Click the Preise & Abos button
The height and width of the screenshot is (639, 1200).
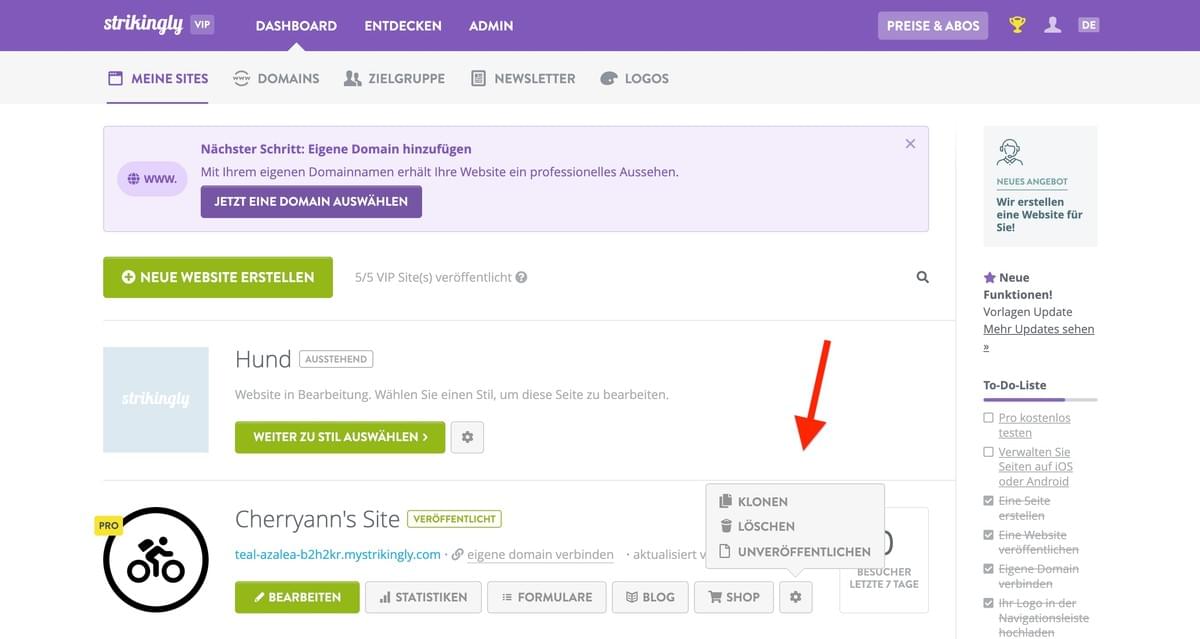pyautogui.click(x=933, y=26)
